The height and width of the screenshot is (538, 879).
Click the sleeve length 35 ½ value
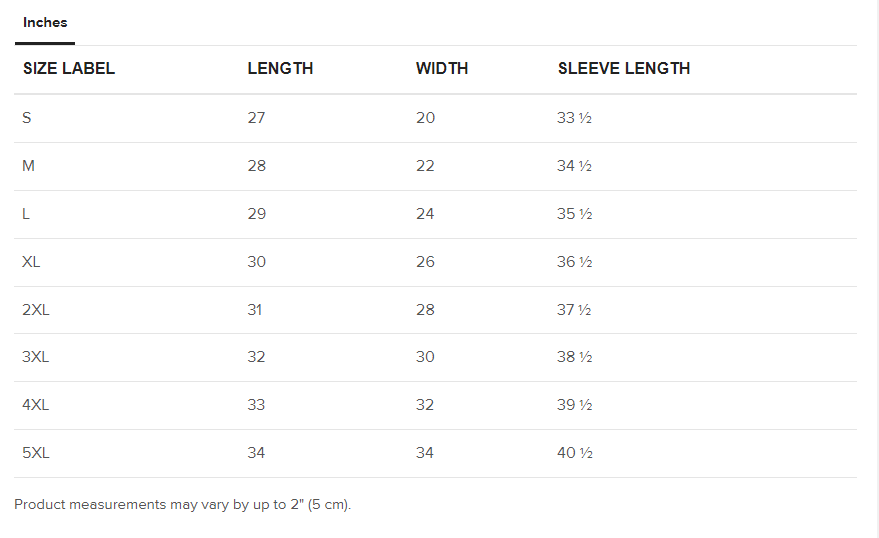click(574, 214)
